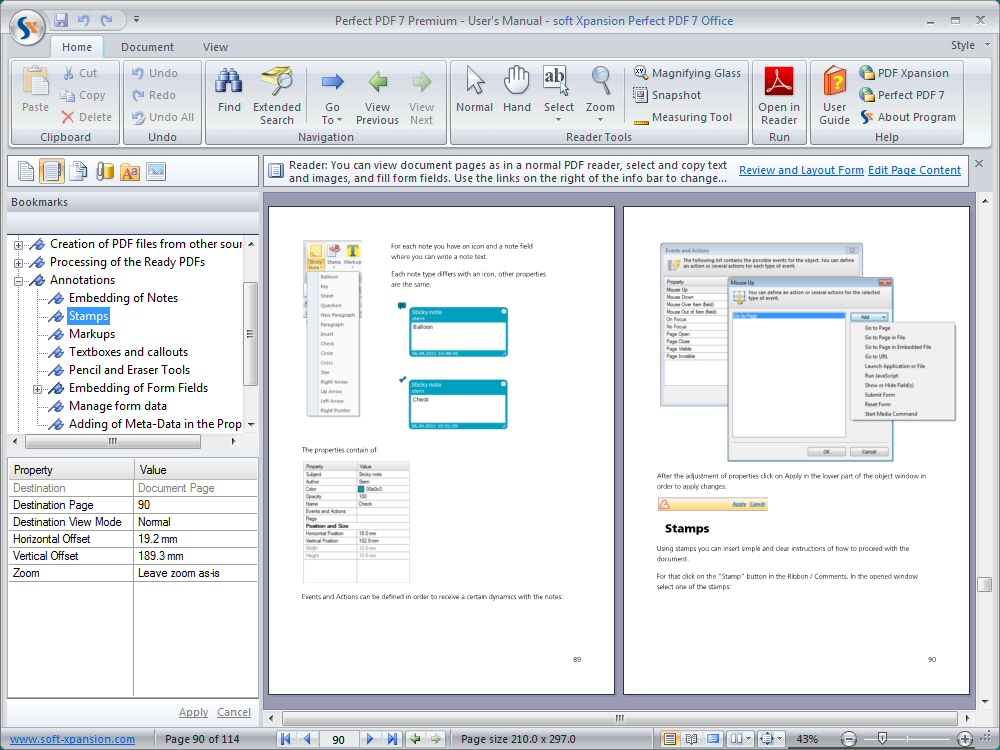Viewport: 1000px width, 750px height.
Task: Open the images panel icon
Action: tap(156, 171)
